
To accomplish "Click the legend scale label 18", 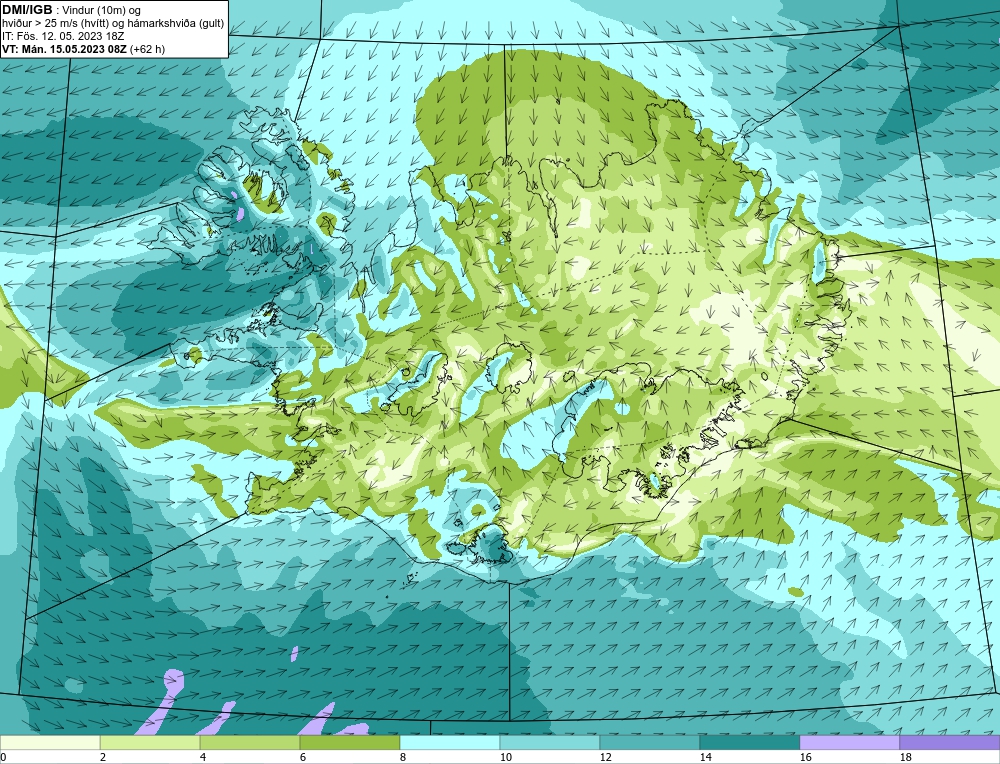I will [906, 758].
